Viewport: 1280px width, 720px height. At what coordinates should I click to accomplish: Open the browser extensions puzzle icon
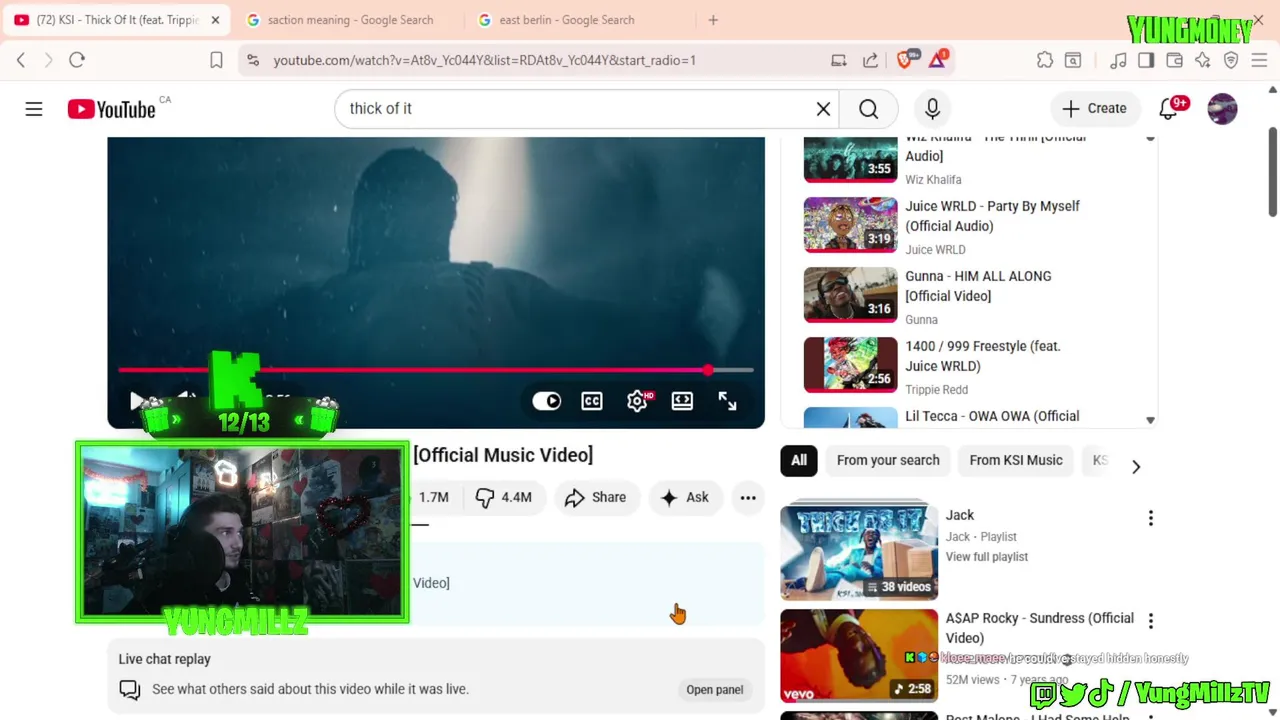coord(1045,60)
